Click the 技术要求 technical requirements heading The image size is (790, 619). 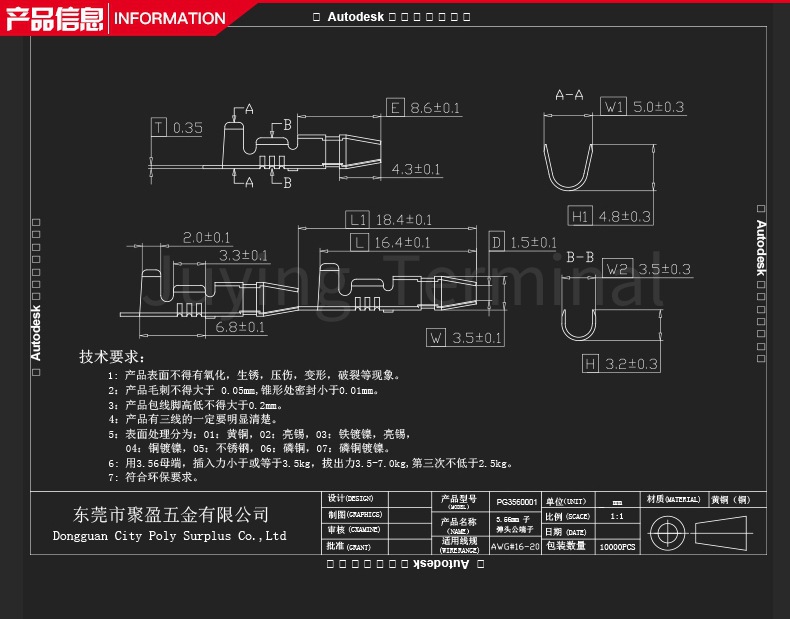(x=111, y=357)
